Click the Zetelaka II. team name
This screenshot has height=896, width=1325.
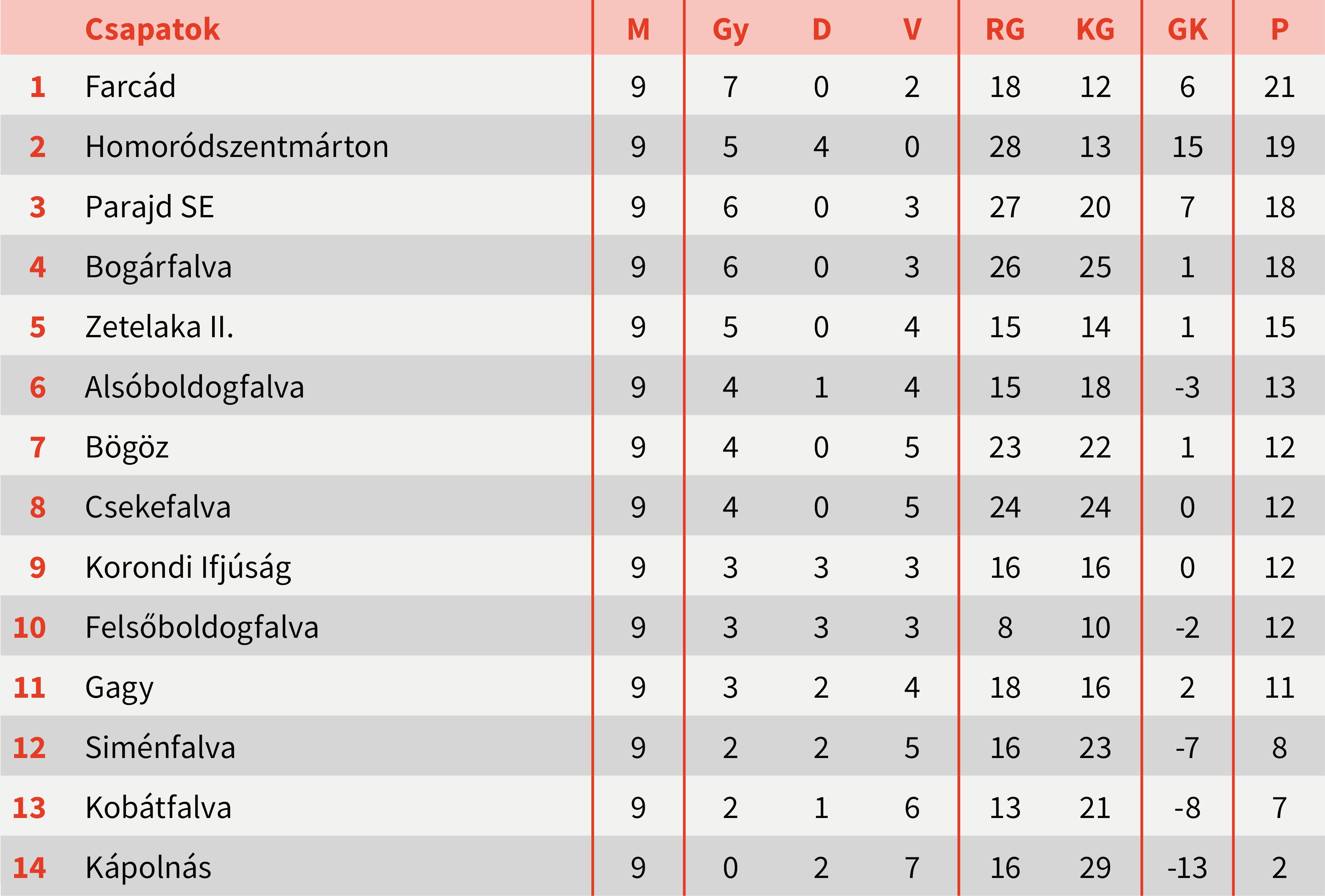[x=159, y=327]
